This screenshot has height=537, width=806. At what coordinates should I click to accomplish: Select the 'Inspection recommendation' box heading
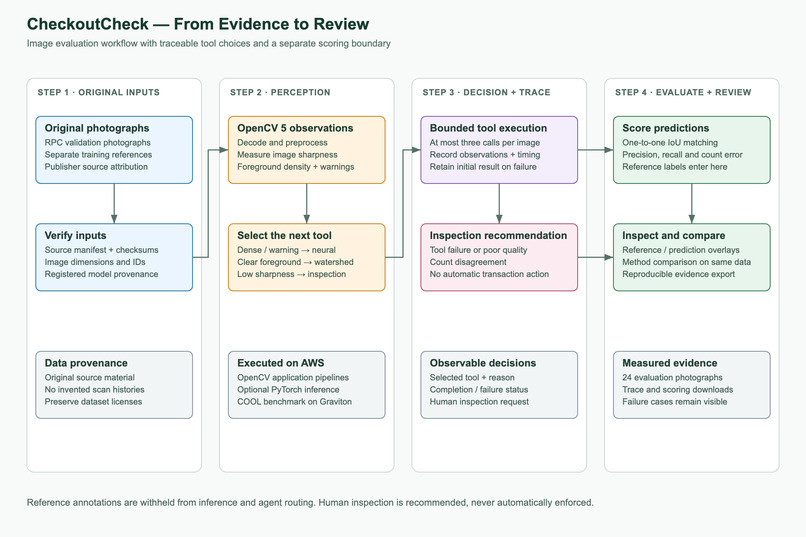pos(498,235)
